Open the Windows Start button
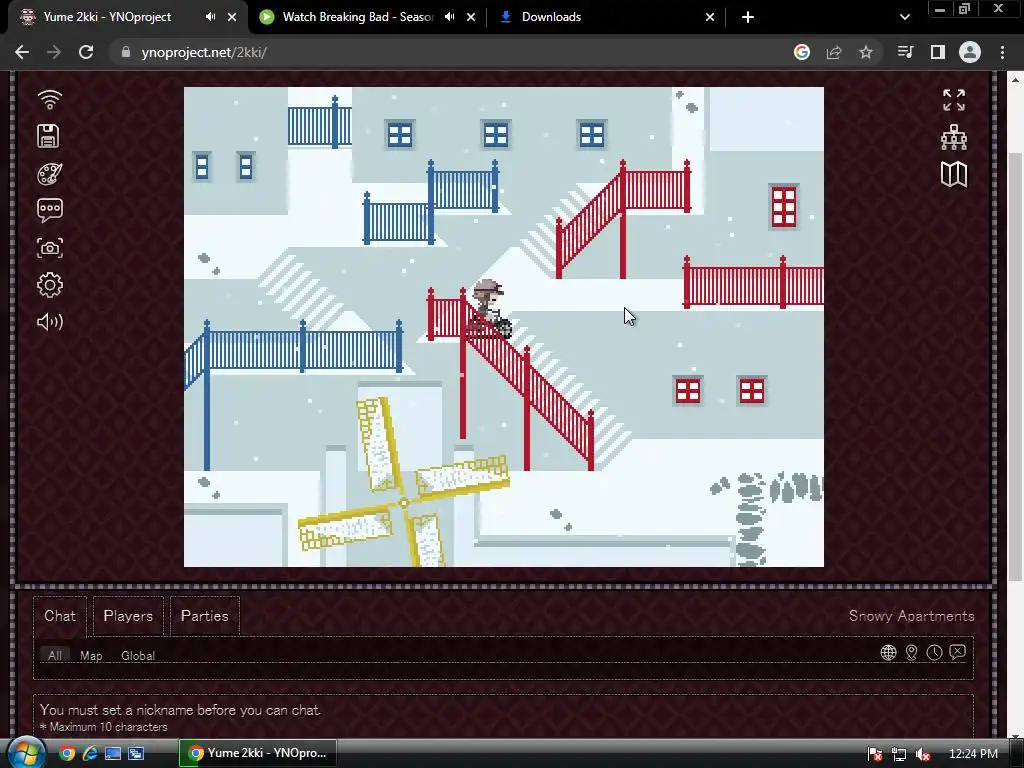1024x768 pixels. point(26,753)
